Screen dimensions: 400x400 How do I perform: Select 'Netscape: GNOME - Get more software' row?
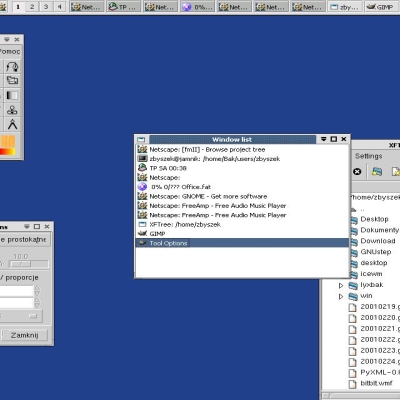click(x=242, y=196)
